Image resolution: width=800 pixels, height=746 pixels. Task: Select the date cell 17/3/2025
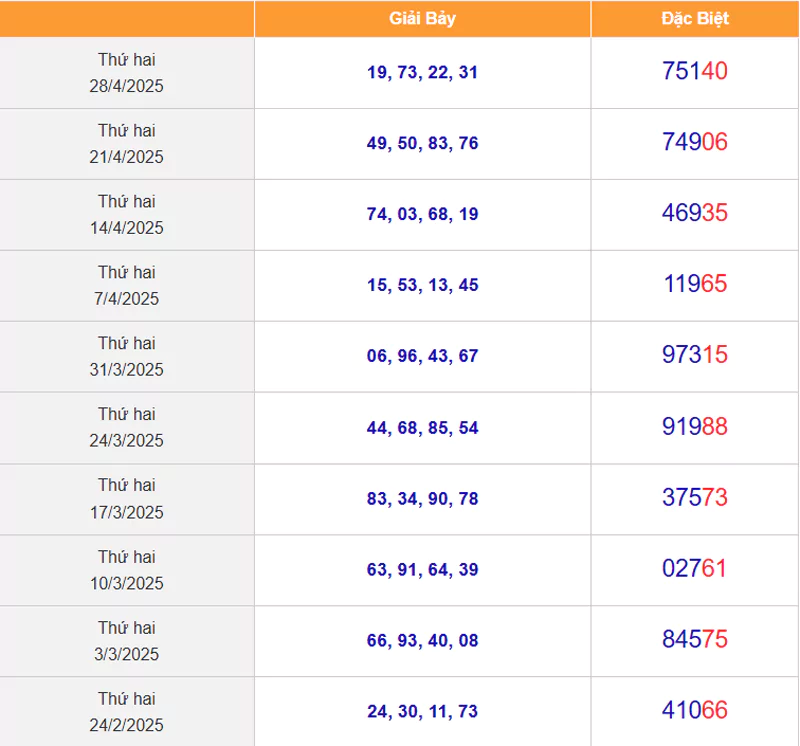(x=127, y=499)
